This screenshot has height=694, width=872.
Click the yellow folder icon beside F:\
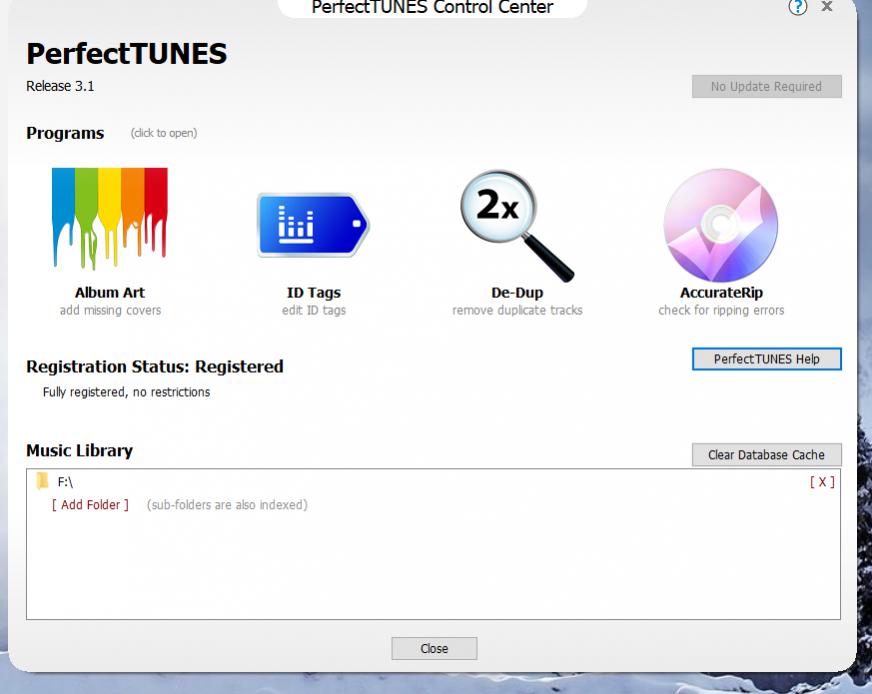pyautogui.click(x=42, y=482)
